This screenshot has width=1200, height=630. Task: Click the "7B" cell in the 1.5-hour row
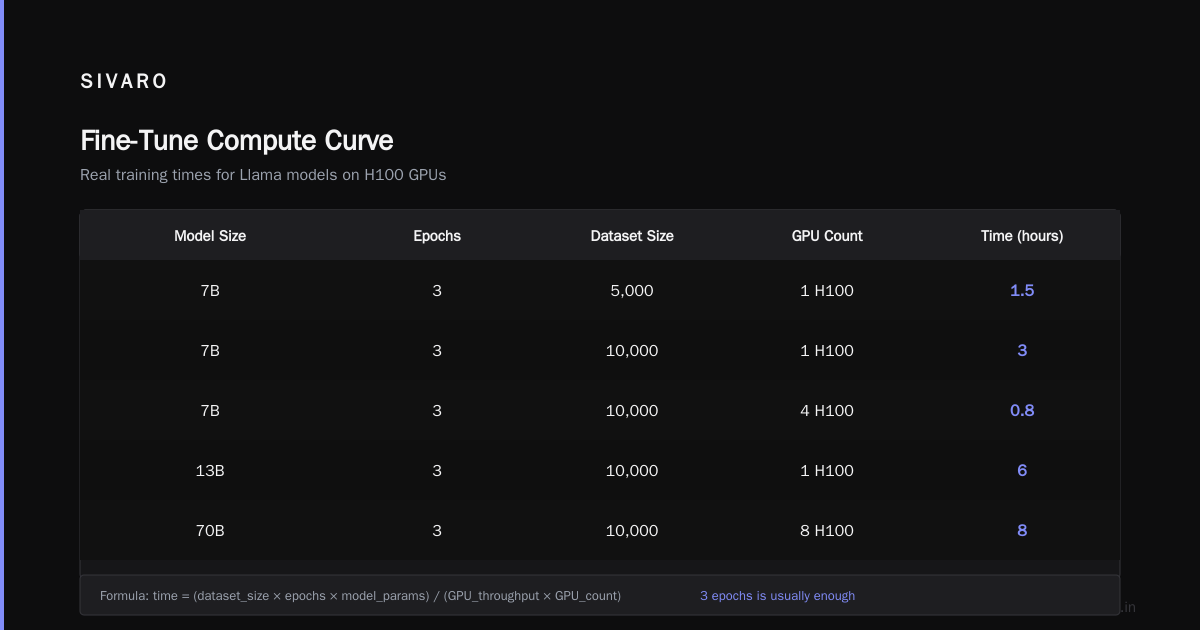pyautogui.click(x=210, y=291)
